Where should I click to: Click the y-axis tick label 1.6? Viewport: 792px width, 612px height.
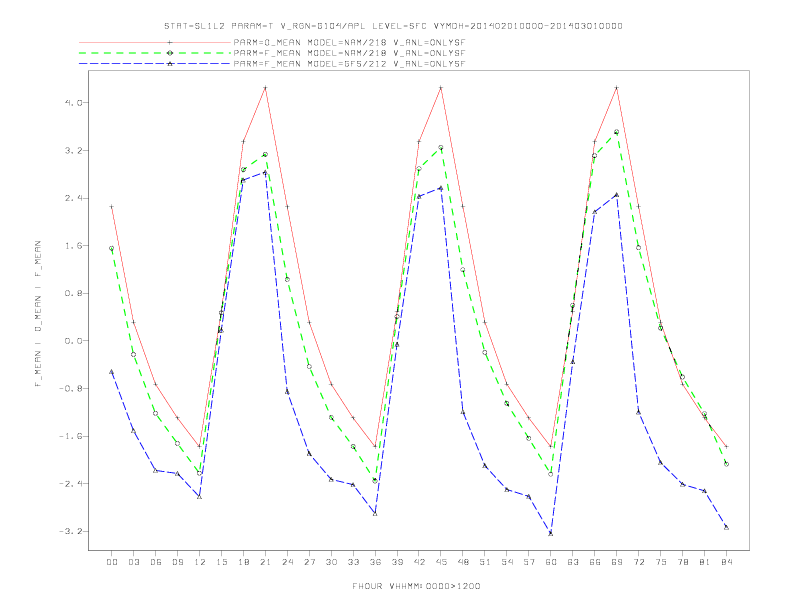tap(74, 246)
